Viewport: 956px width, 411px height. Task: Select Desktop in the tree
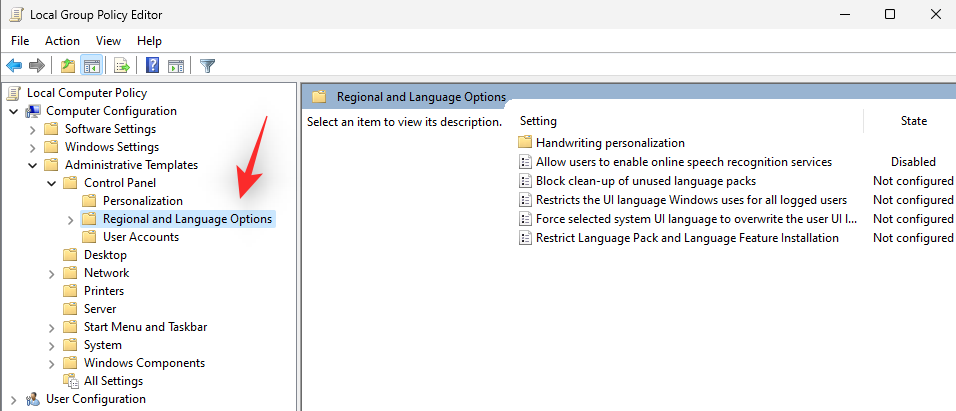pos(105,255)
